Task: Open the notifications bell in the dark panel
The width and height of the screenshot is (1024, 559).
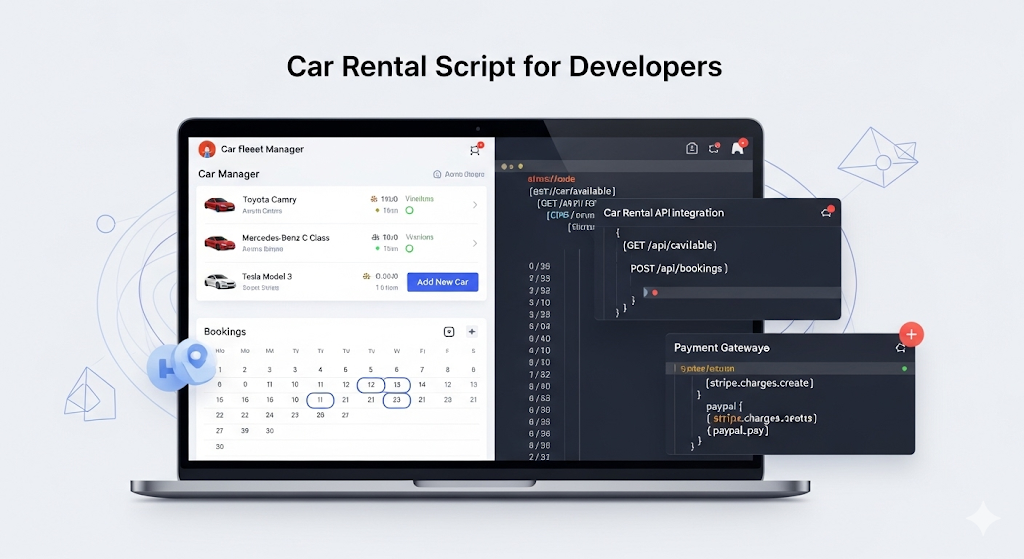Action: click(x=737, y=148)
